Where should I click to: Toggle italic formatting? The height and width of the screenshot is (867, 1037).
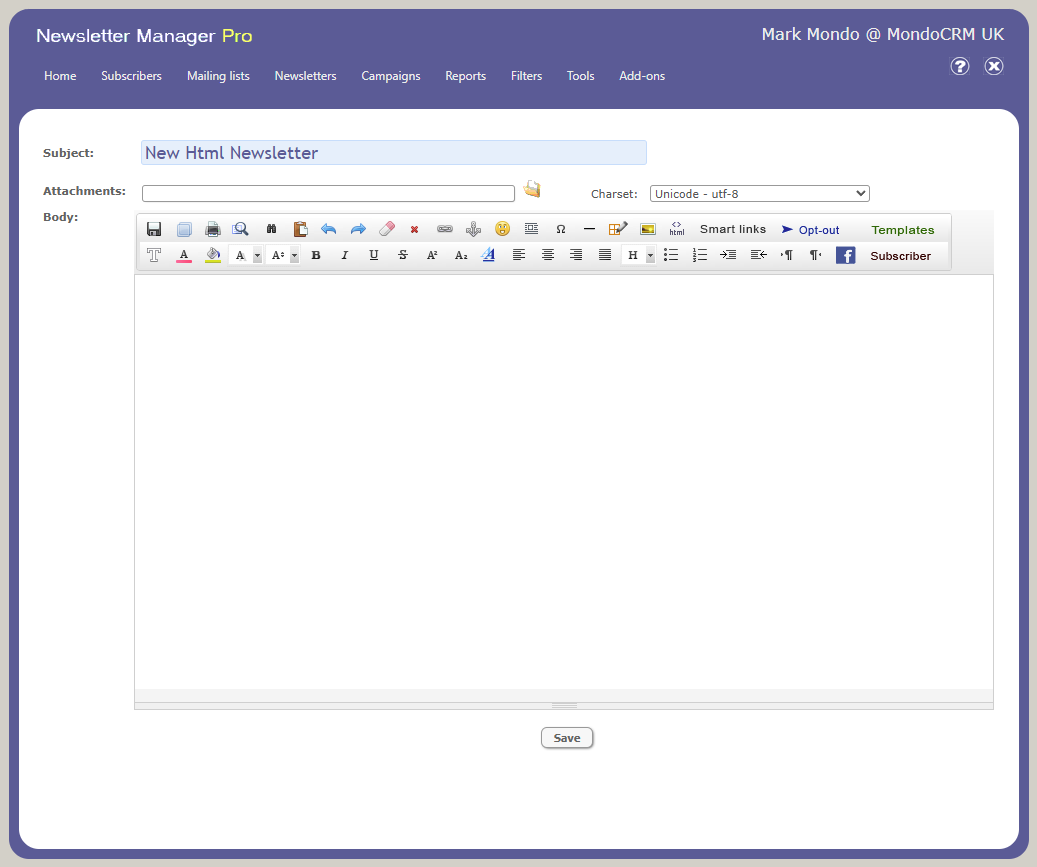tap(345, 255)
